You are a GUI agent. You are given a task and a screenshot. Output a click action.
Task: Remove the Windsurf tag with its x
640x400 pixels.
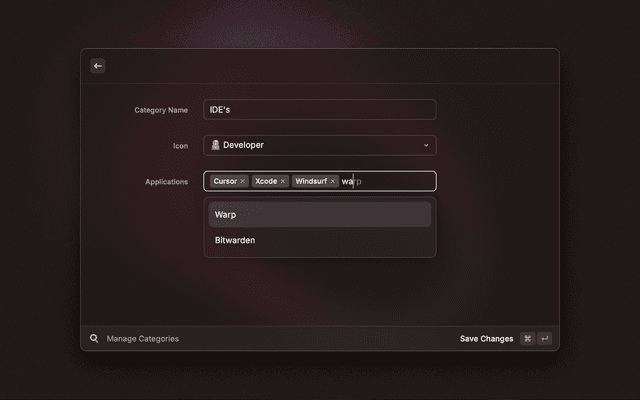coord(333,182)
